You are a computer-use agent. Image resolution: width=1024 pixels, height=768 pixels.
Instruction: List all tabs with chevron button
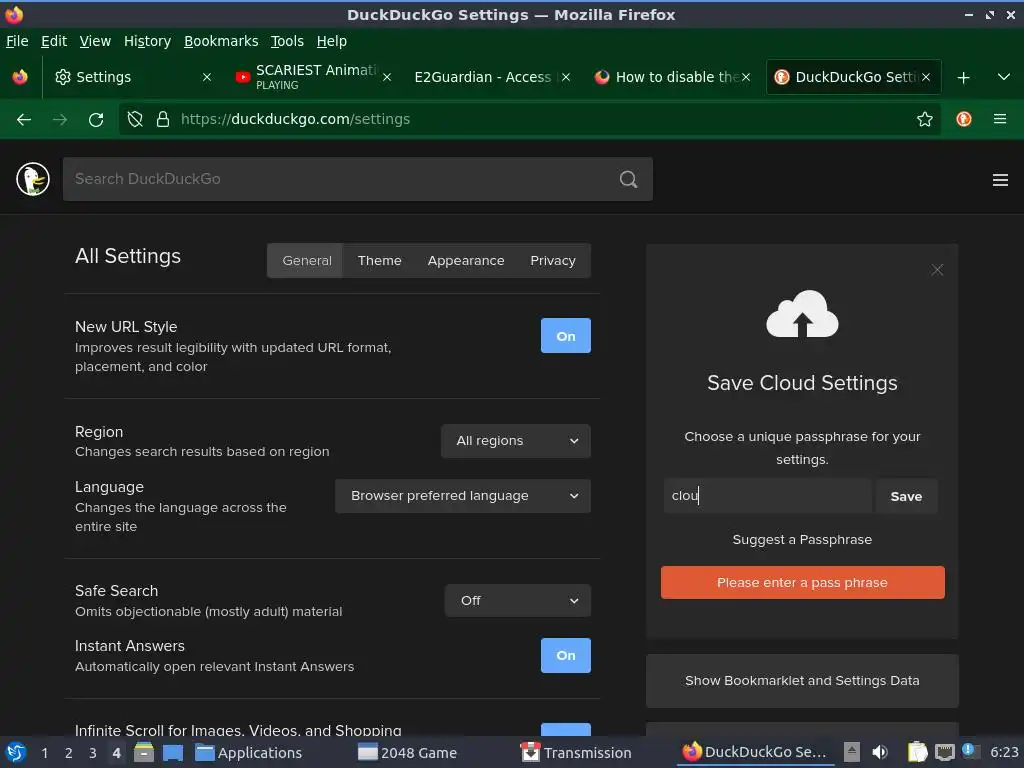pos(1004,77)
